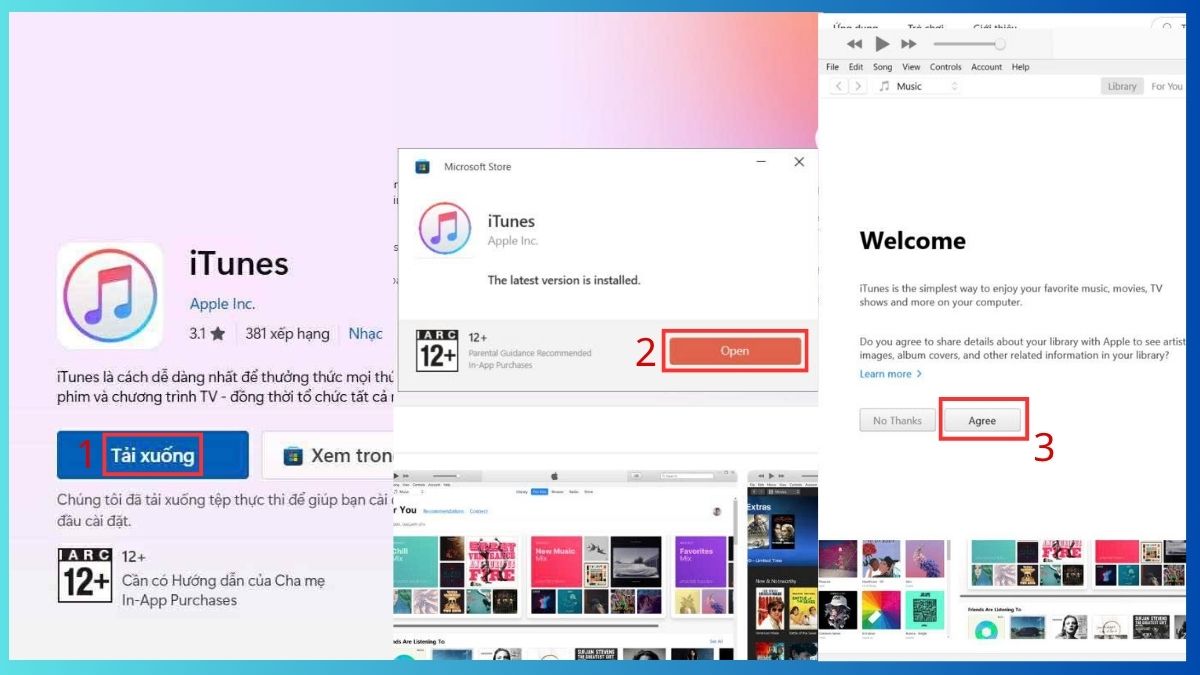Open the 381 xếp hạng ratings link
The image size is (1200, 675).
287,334
